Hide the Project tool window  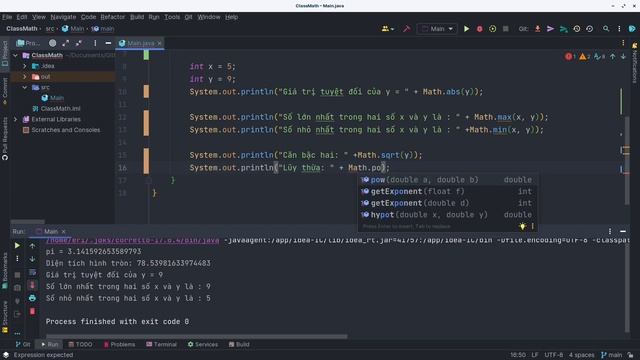tap(108, 43)
